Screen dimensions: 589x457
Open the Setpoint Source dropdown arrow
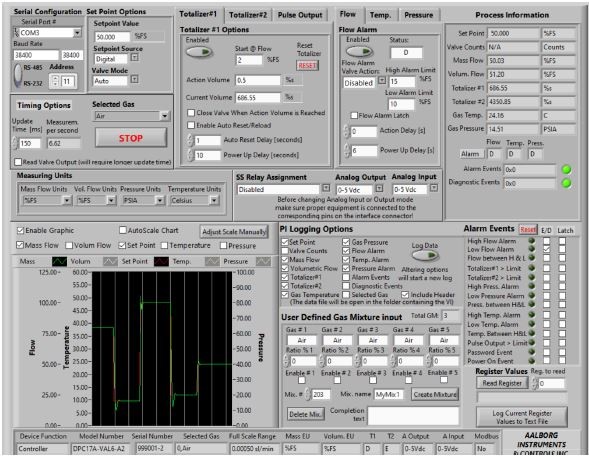point(134,57)
